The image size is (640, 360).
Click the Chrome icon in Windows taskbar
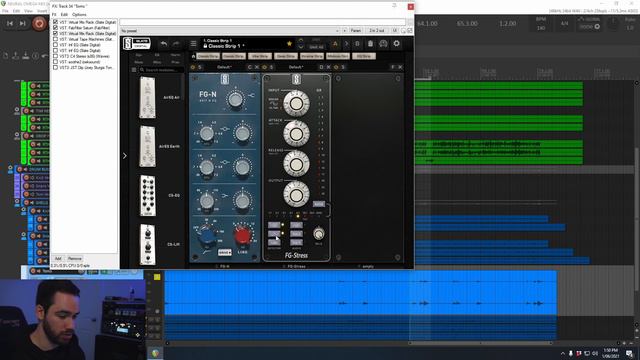coord(155,353)
